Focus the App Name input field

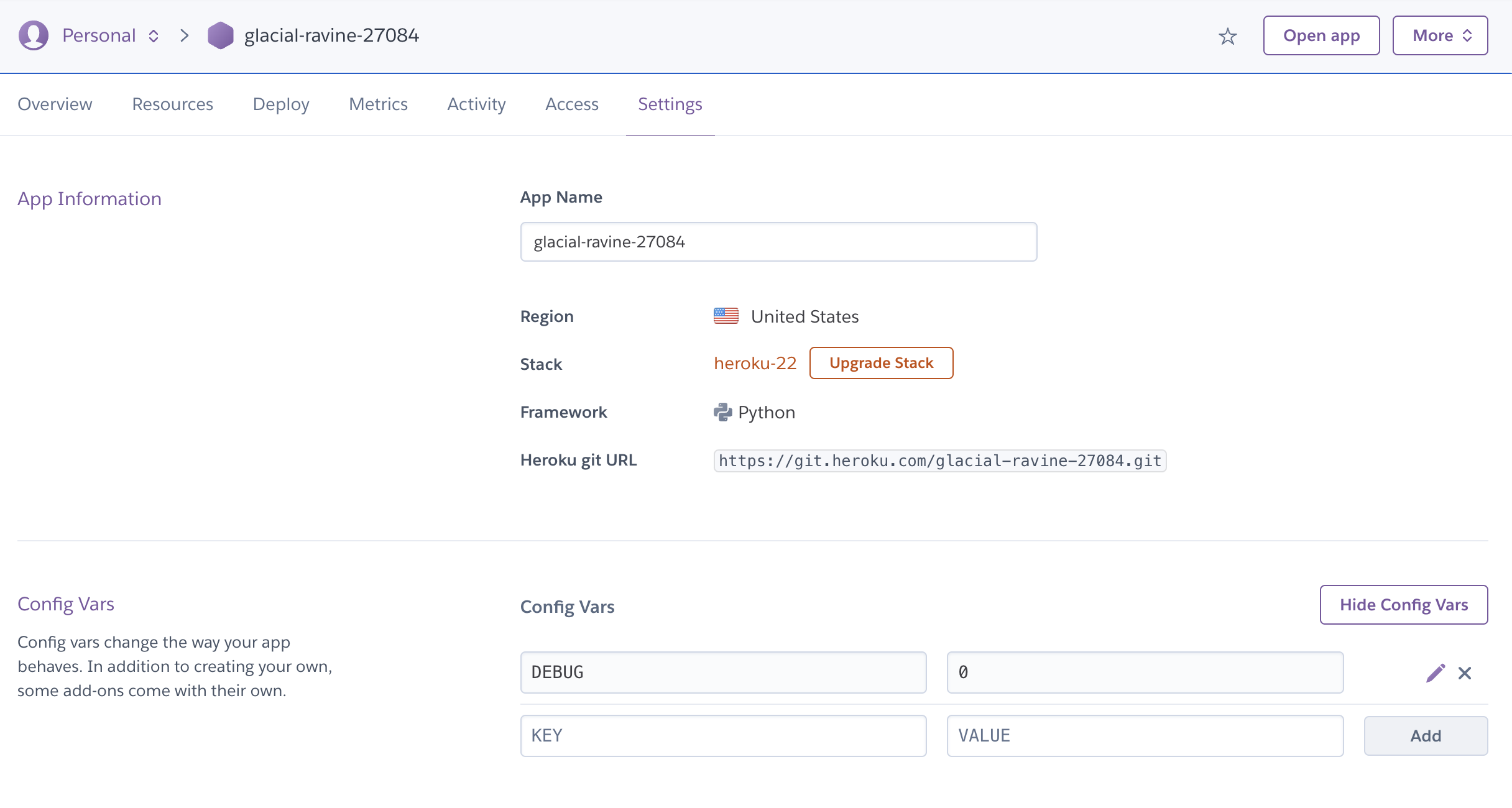click(x=778, y=242)
